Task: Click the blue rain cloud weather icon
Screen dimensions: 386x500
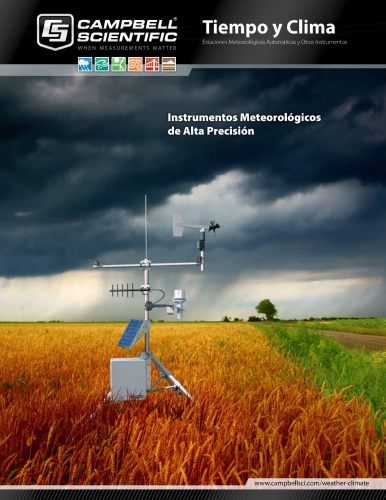Action: point(85,64)
